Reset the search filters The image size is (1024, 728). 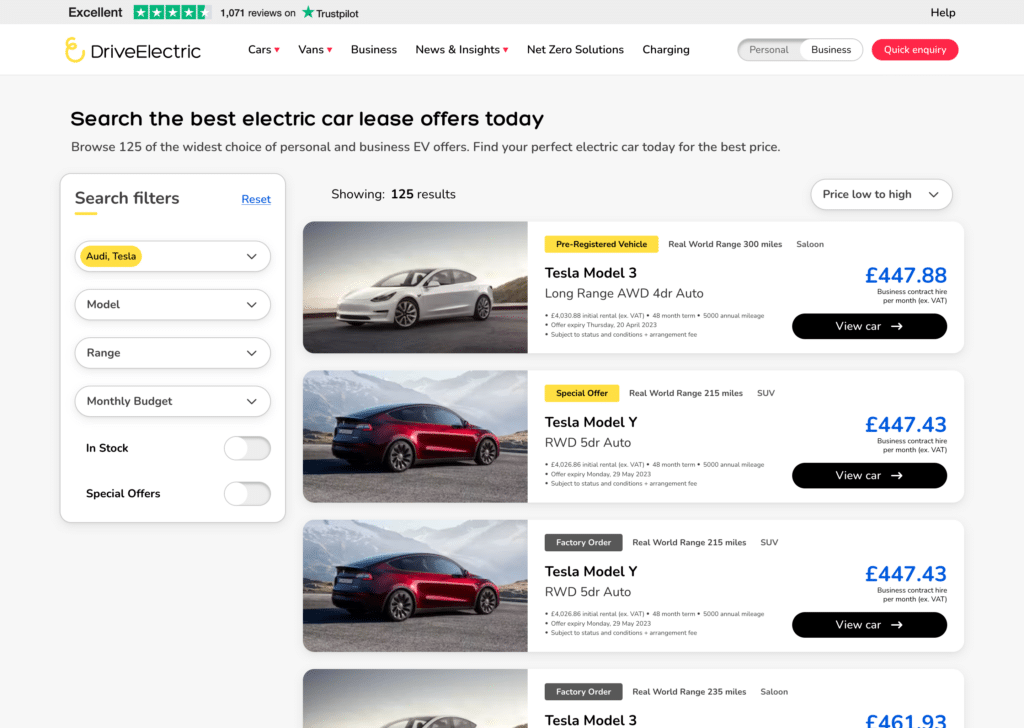pyautogui.click(x=256, y=199)
